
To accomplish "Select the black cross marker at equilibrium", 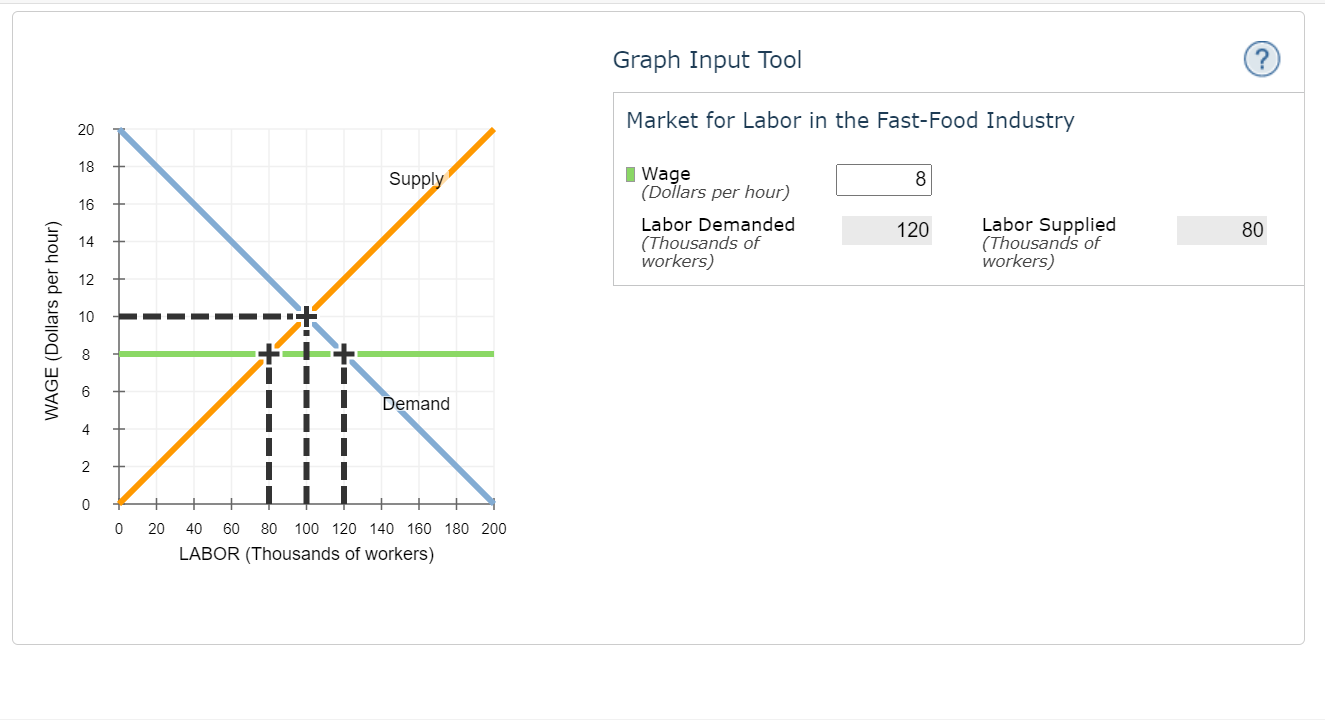I will [305, 316].
